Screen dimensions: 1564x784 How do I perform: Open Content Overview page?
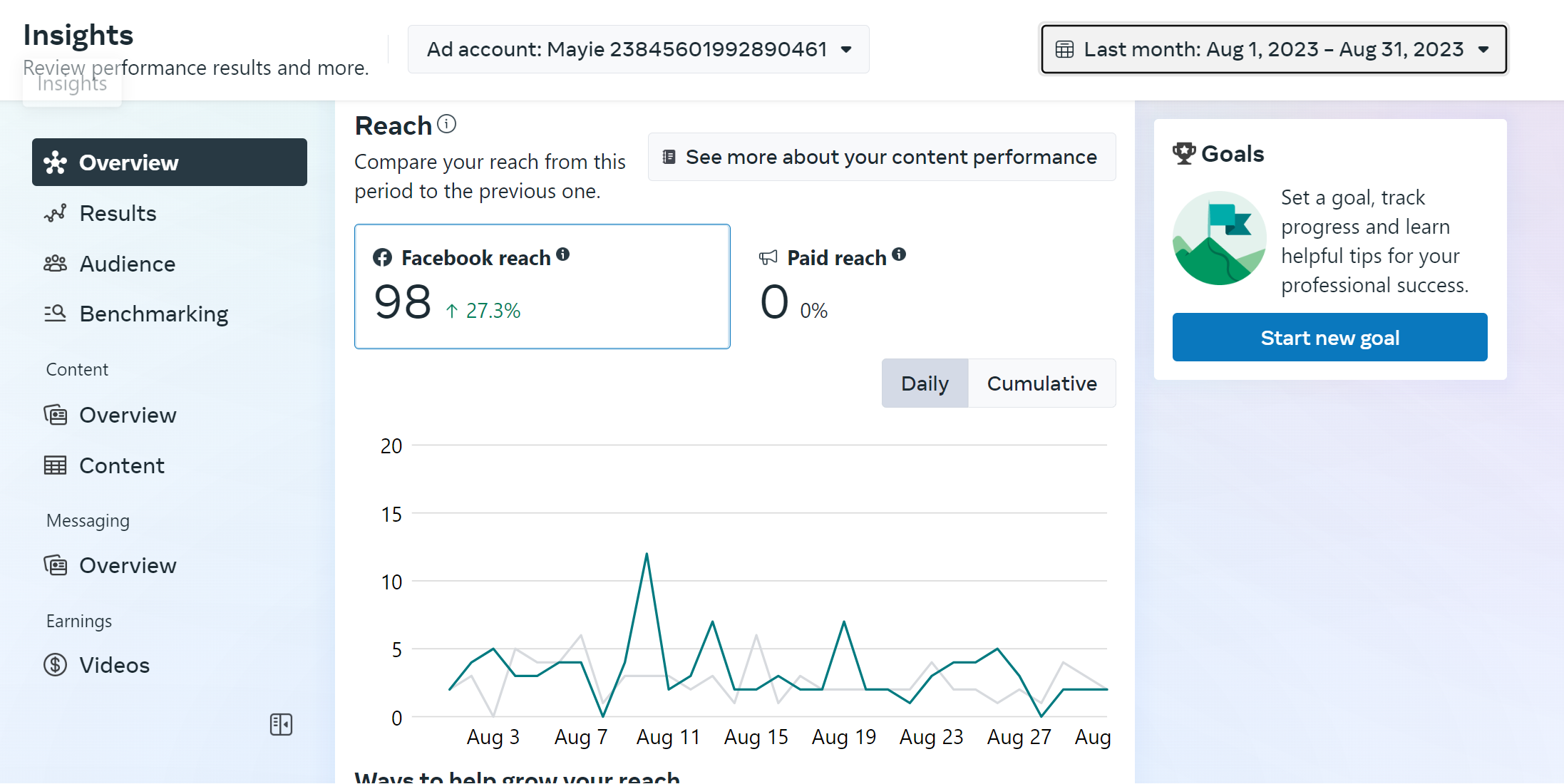(170, 415)
